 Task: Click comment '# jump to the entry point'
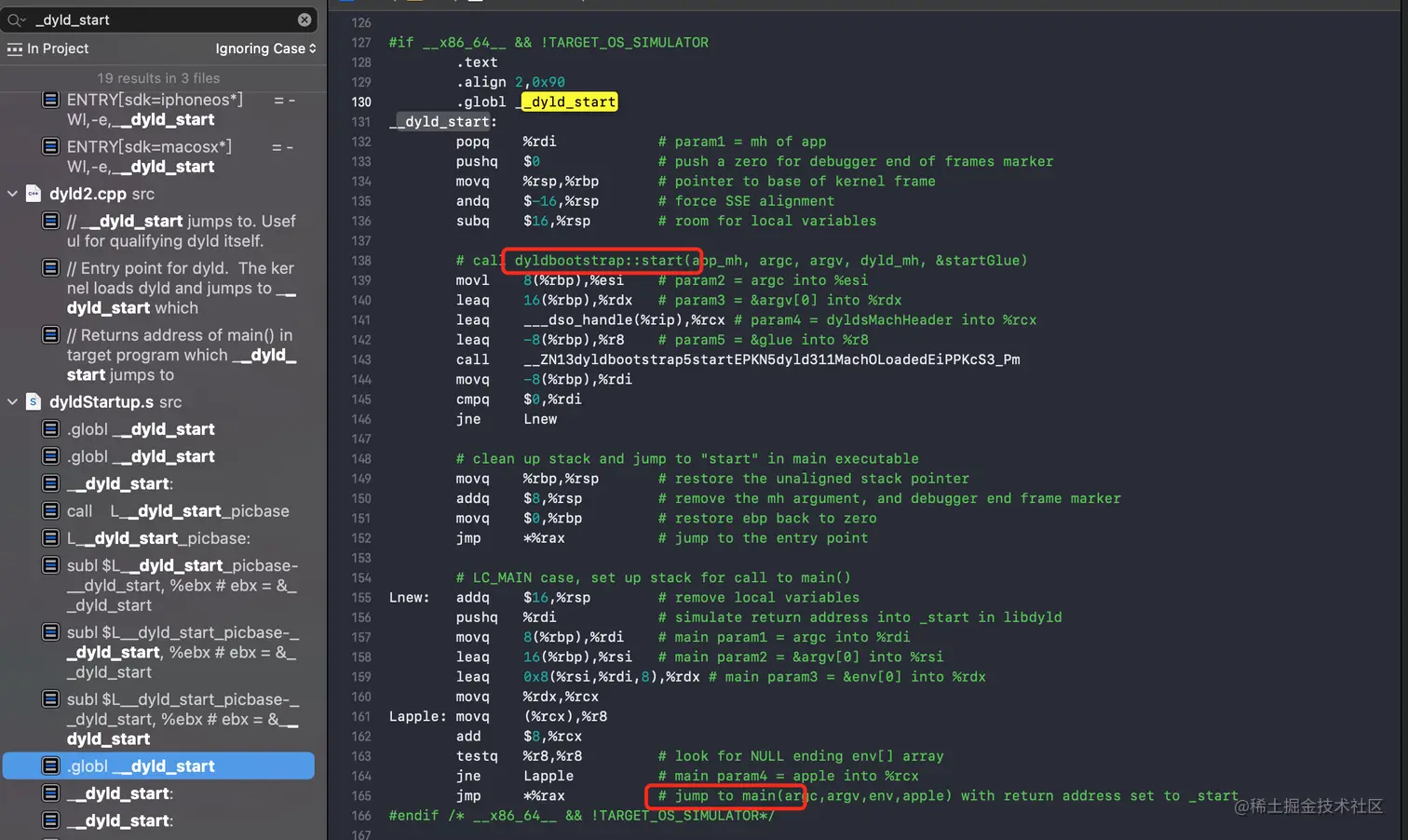pos(763,538)
